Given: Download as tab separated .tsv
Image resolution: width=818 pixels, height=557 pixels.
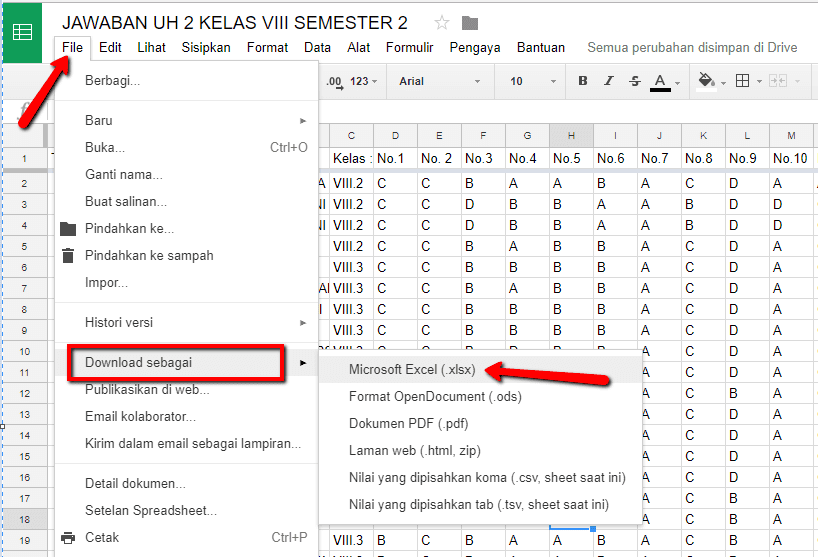Looking at the screenshot, I should (x=480, y=505).
